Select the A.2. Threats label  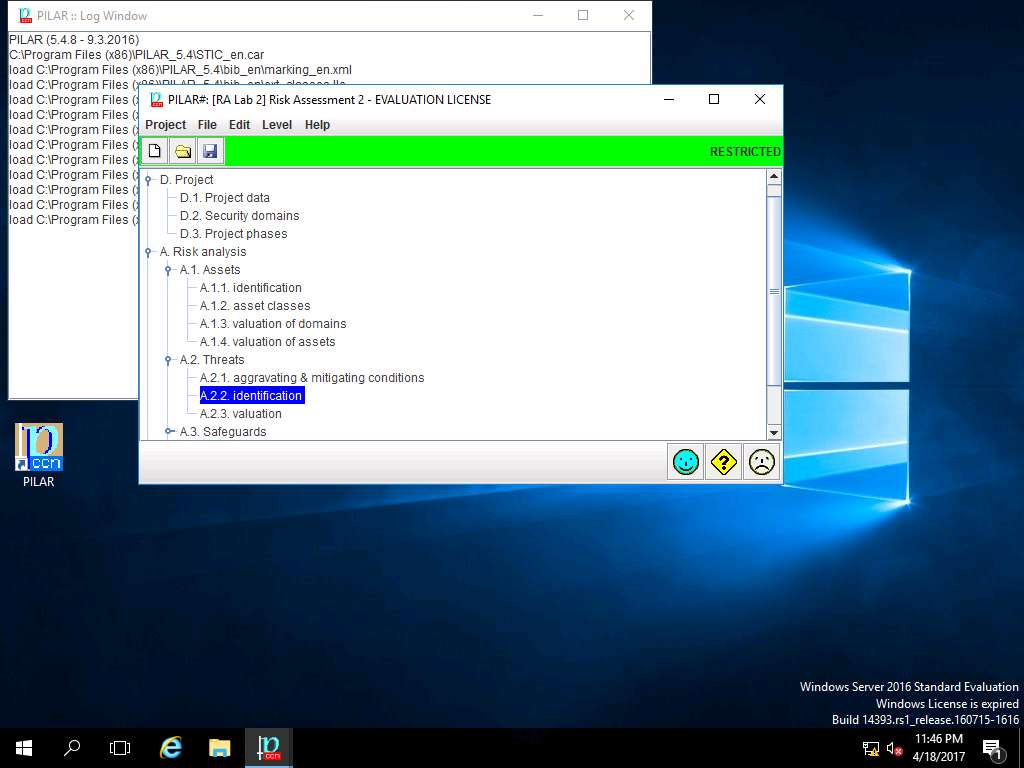(212, 360)
